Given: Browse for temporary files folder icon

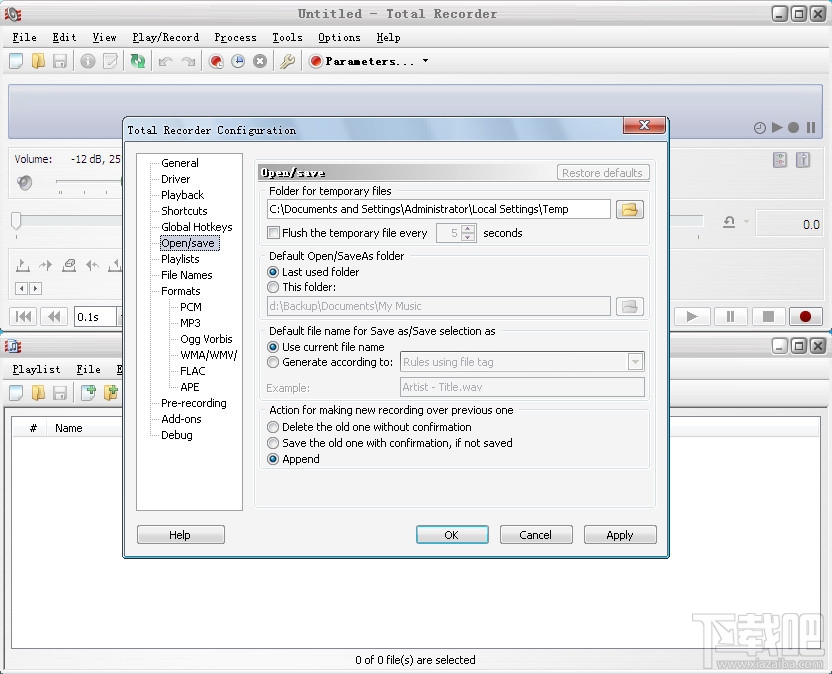Looking at the screenshot, I should [x=630, y=209].
